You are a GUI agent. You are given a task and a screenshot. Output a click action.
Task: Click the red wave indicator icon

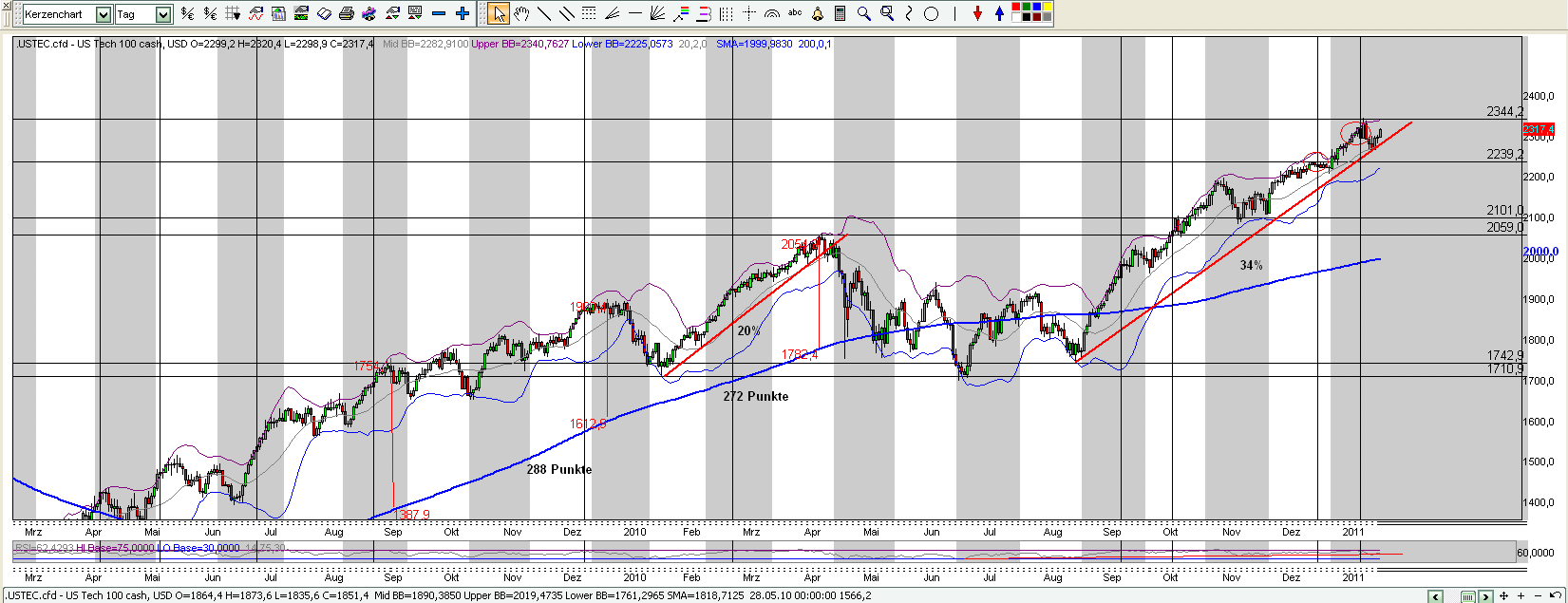(256, 13)
